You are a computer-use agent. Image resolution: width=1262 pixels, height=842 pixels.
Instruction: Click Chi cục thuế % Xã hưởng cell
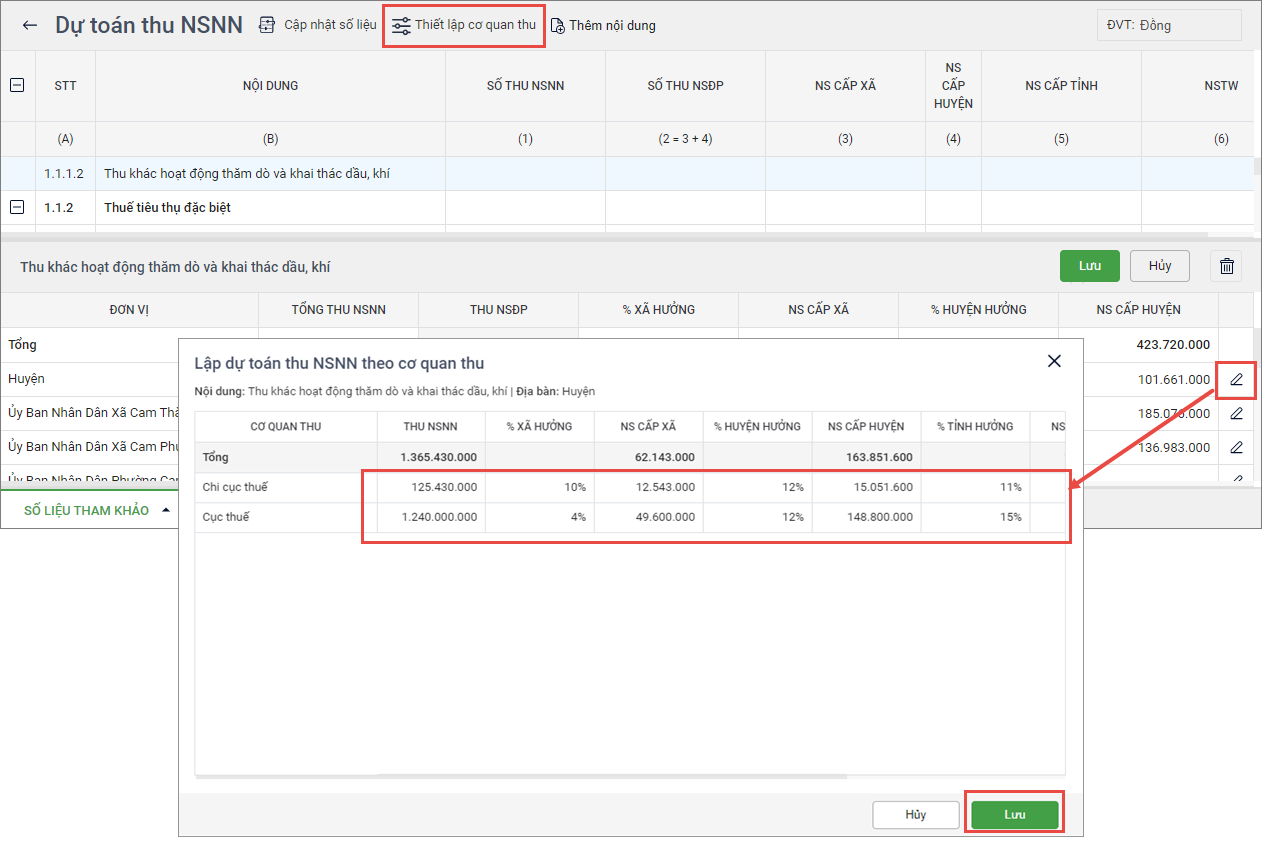coord(539,487)
